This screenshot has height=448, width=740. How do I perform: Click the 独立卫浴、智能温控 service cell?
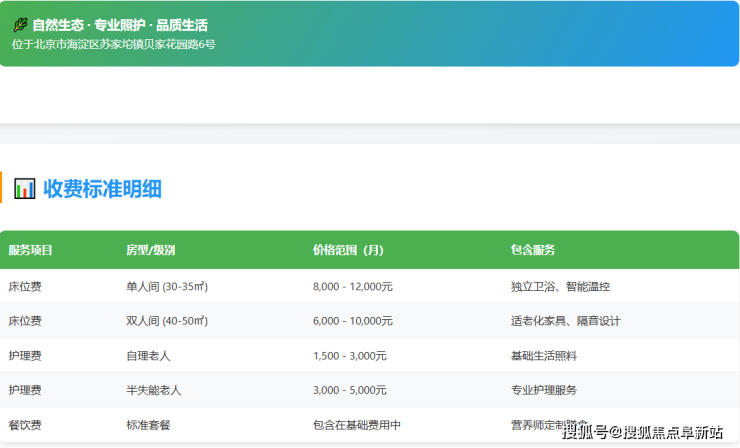[560, 286]
